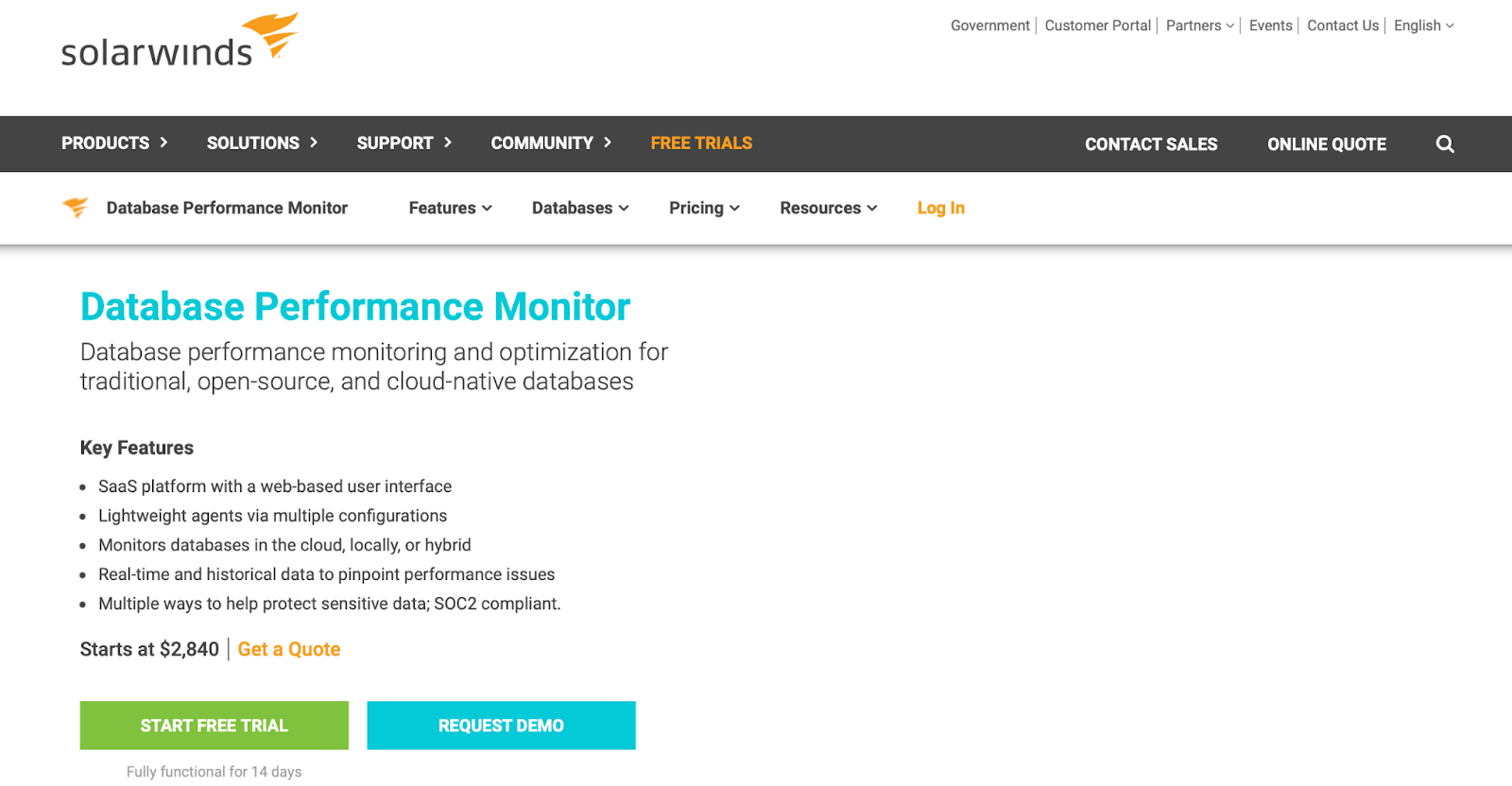1512x786 pixels.
Task: Change language via English dropdown
Action: 1424,26
